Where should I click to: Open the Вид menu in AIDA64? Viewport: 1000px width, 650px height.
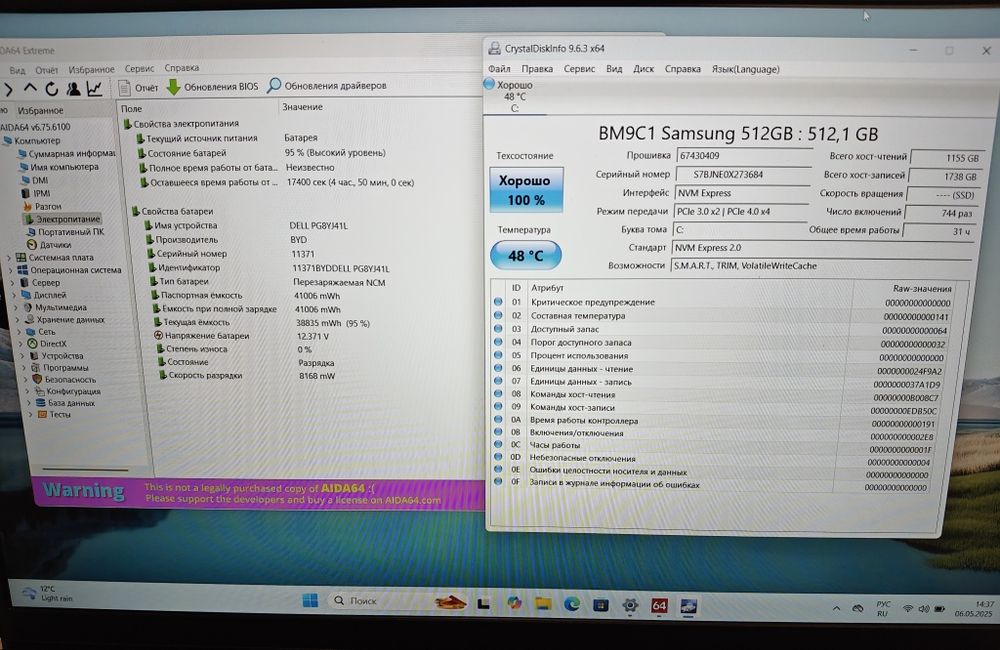click(17, 70)
